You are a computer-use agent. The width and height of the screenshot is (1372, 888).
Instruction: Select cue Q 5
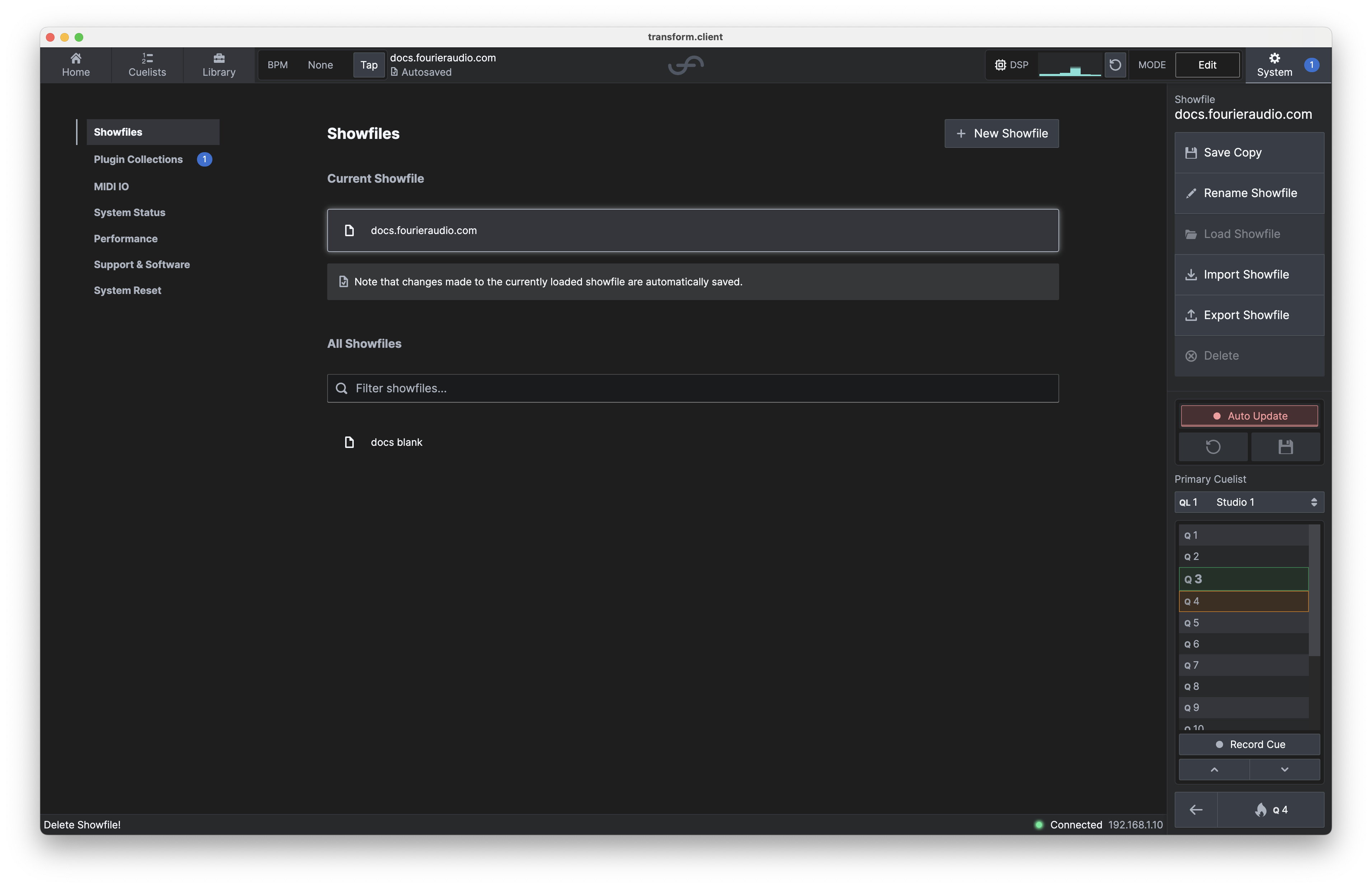(x=1243, y=623)
